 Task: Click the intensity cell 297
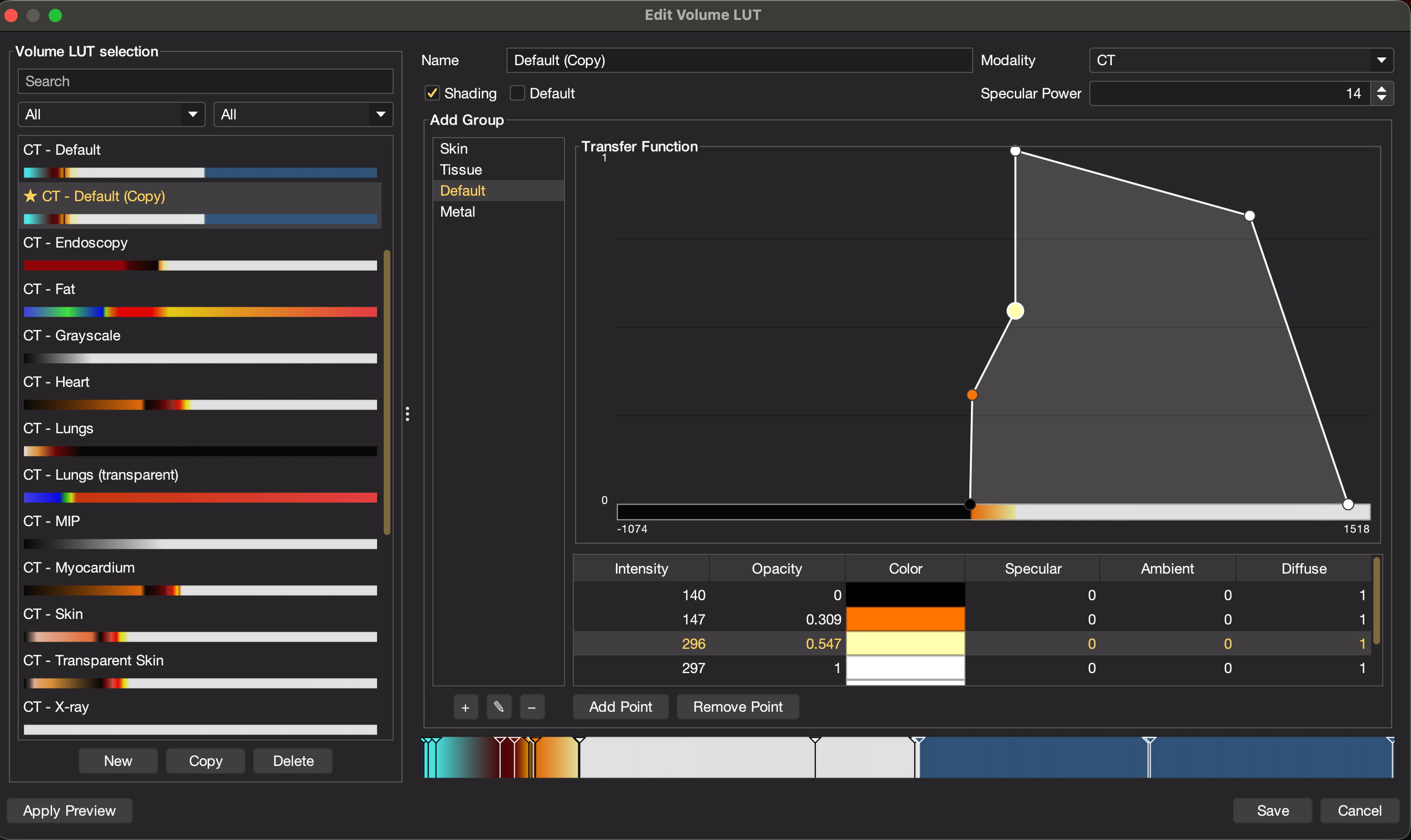[x=641, y=668]
